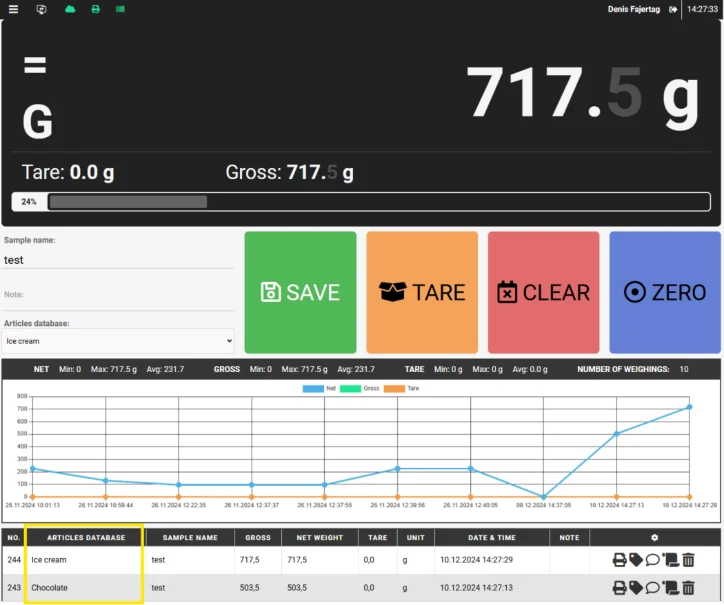Click the chart point at 09.12.2024 14:37:05
The image size is (724, 605).
[543, 497]
